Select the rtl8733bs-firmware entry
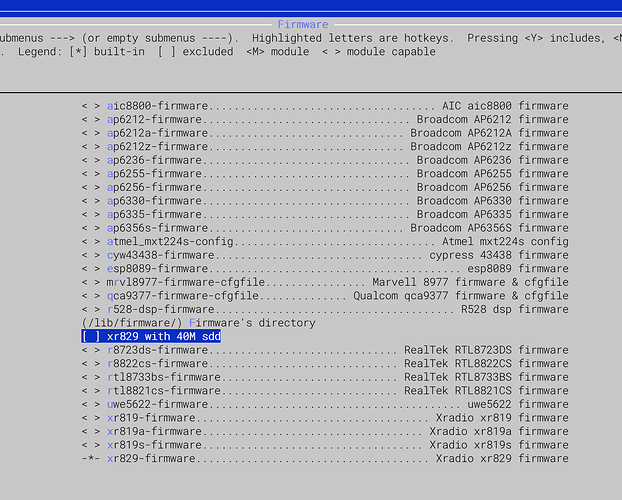This screenshot has height=500, width=622. (x=325, y=377)
